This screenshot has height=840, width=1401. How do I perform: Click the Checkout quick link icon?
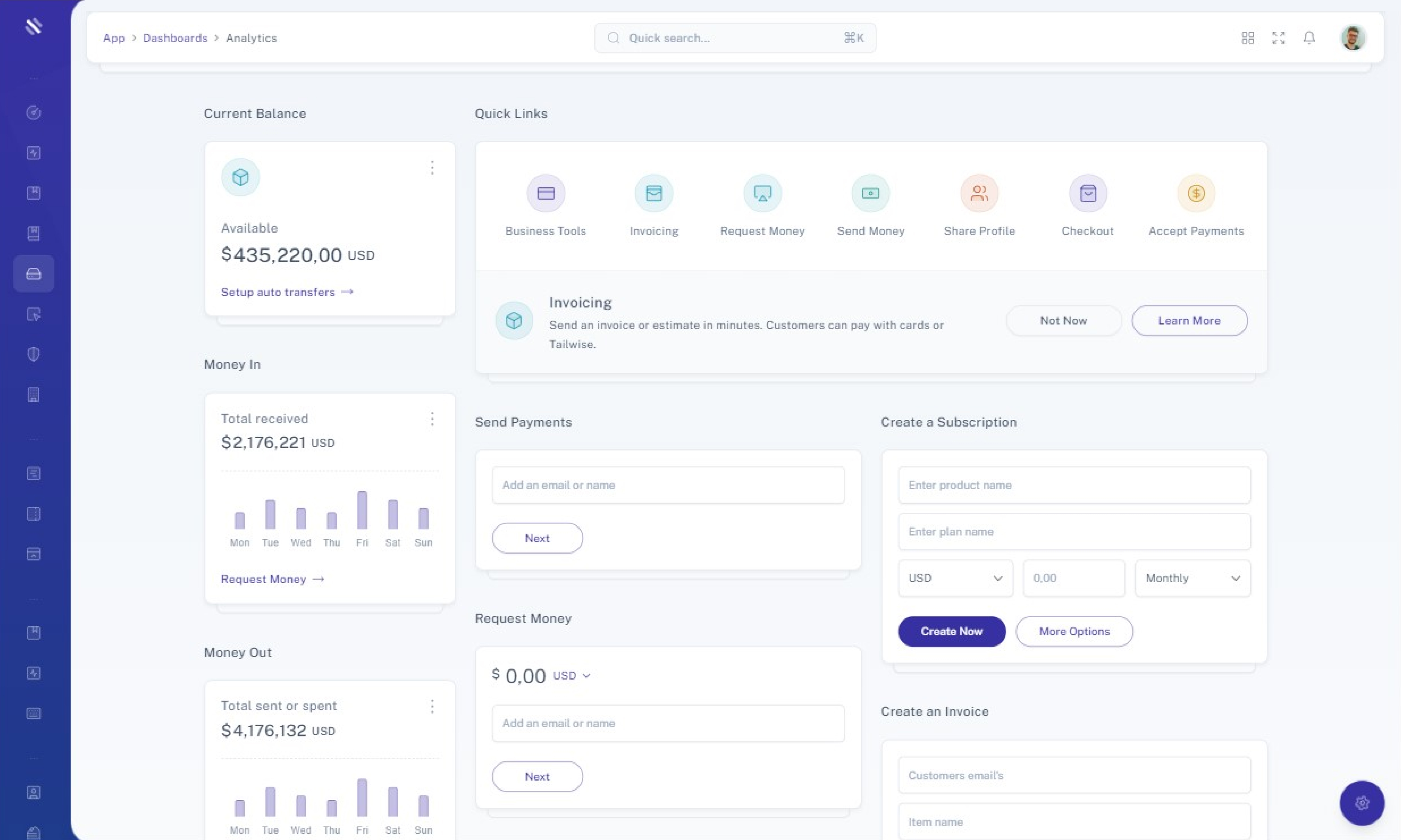[1087, 193]
